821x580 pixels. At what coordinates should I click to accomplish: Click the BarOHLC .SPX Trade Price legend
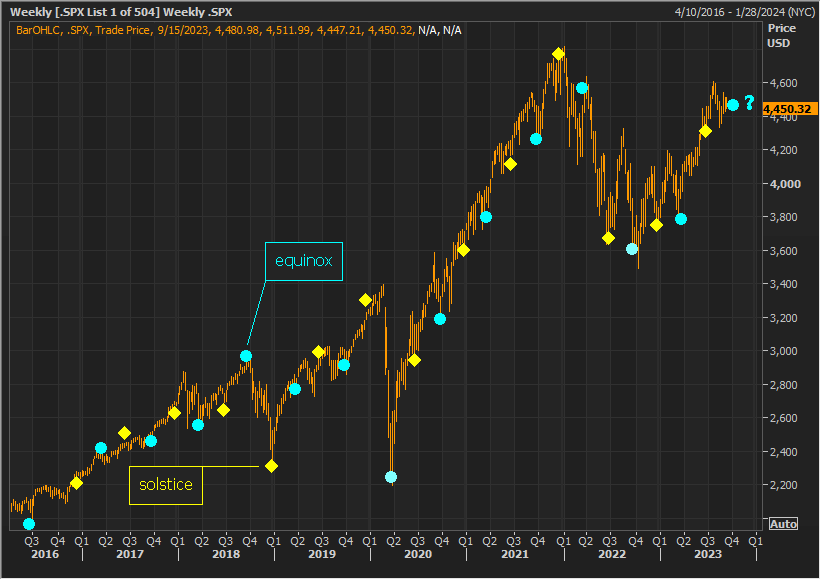(x=239, y=30)
